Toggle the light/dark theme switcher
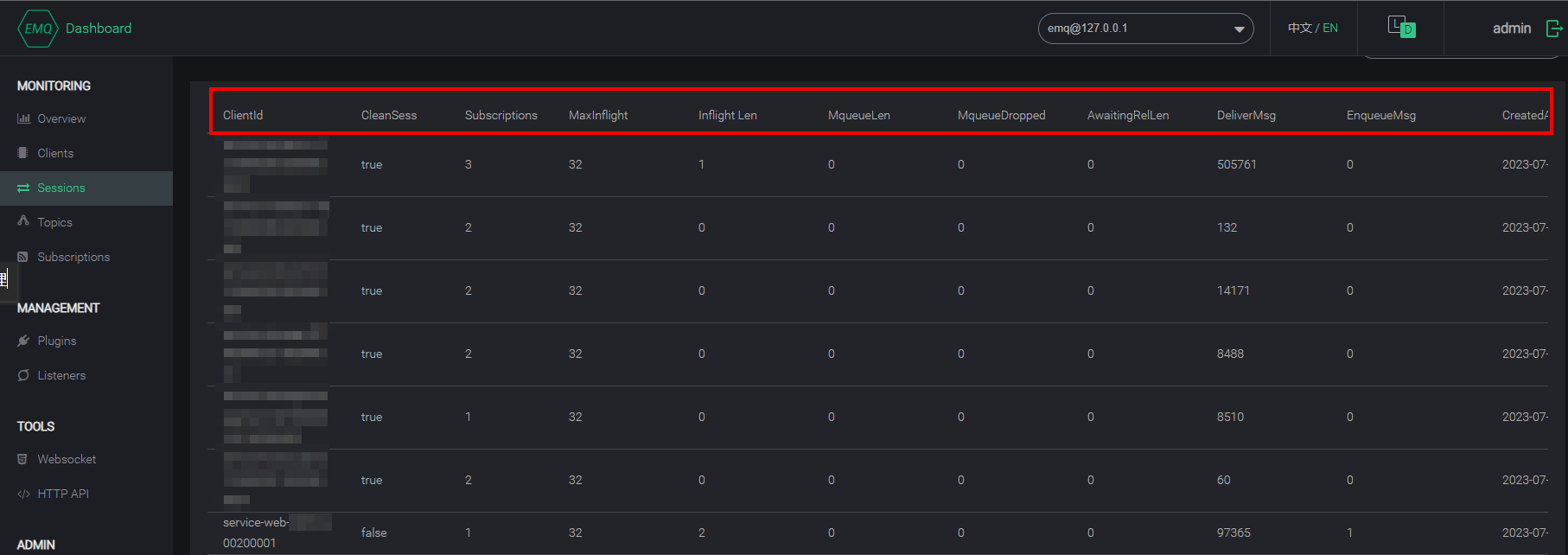This screenshot has width=1568, height=555. point(1401,27)
